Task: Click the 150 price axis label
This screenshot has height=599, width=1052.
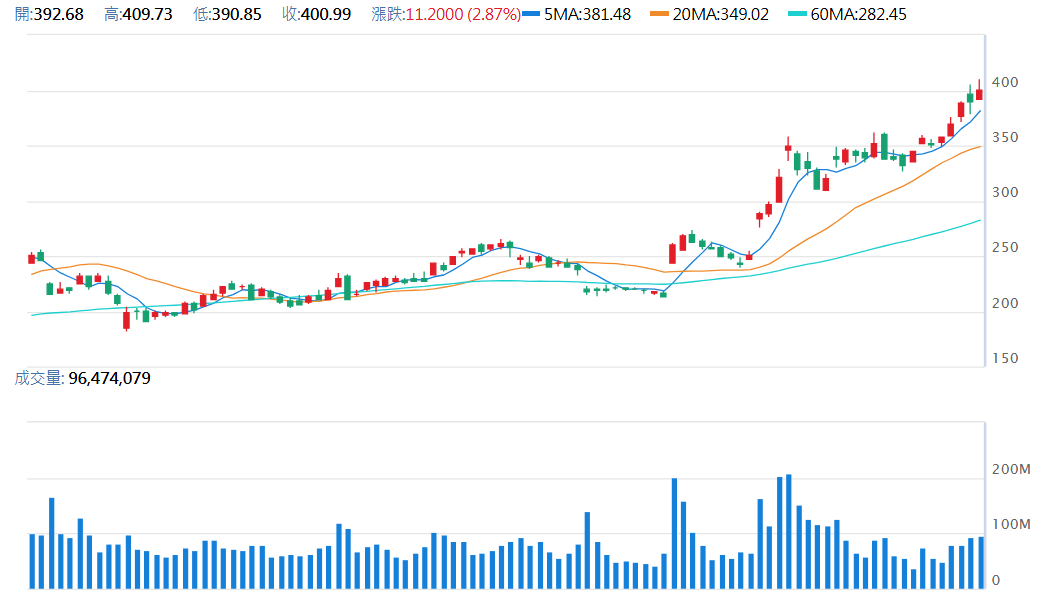Action: [1003, 358]
